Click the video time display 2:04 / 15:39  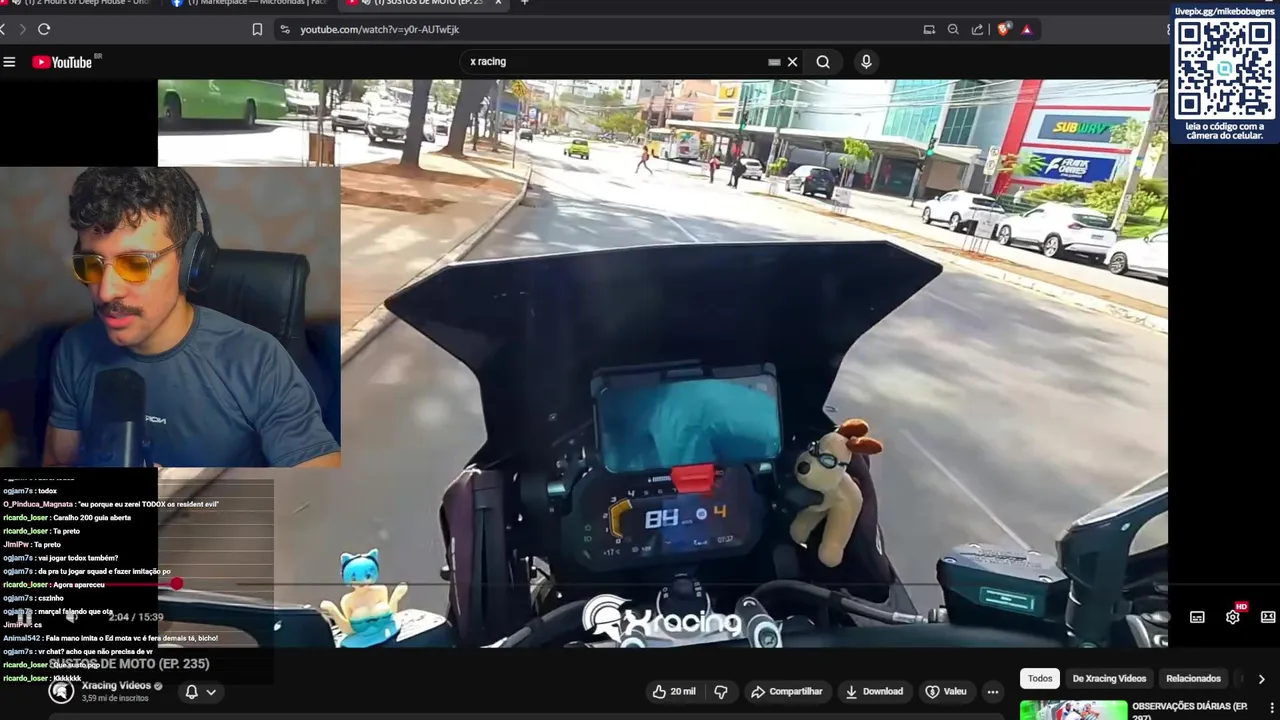point(135,617)
